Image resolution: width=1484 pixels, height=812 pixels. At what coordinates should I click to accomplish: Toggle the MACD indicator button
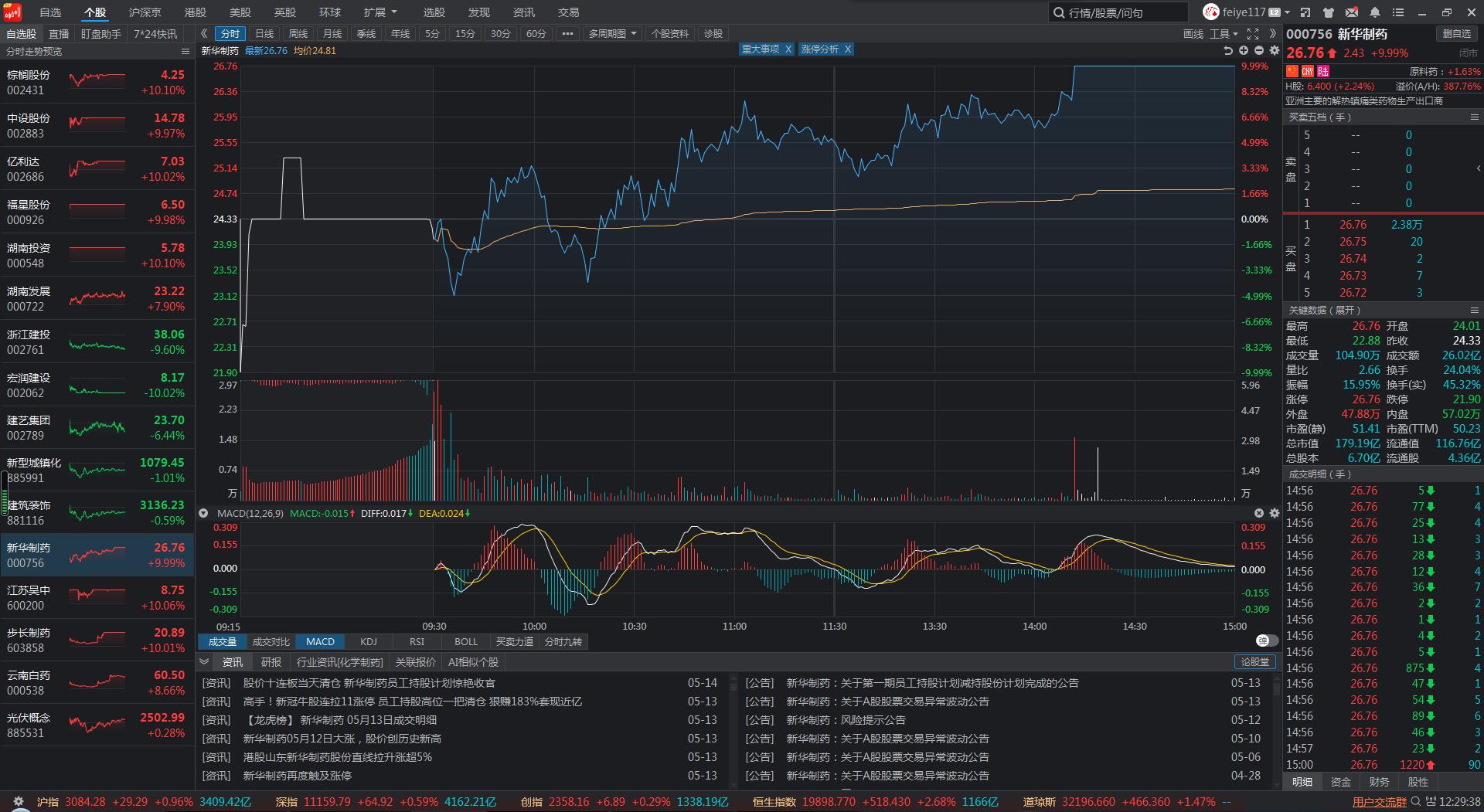[x=320, y=641]
